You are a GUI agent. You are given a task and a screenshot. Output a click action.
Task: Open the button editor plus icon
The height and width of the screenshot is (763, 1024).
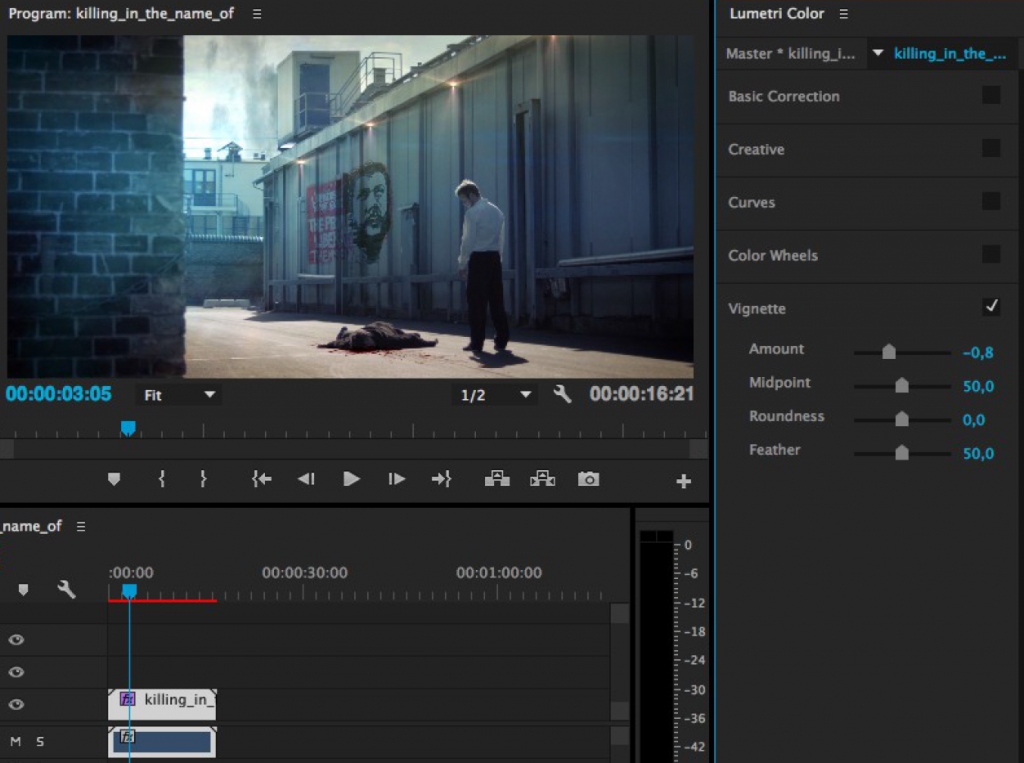tap(683, 481)
